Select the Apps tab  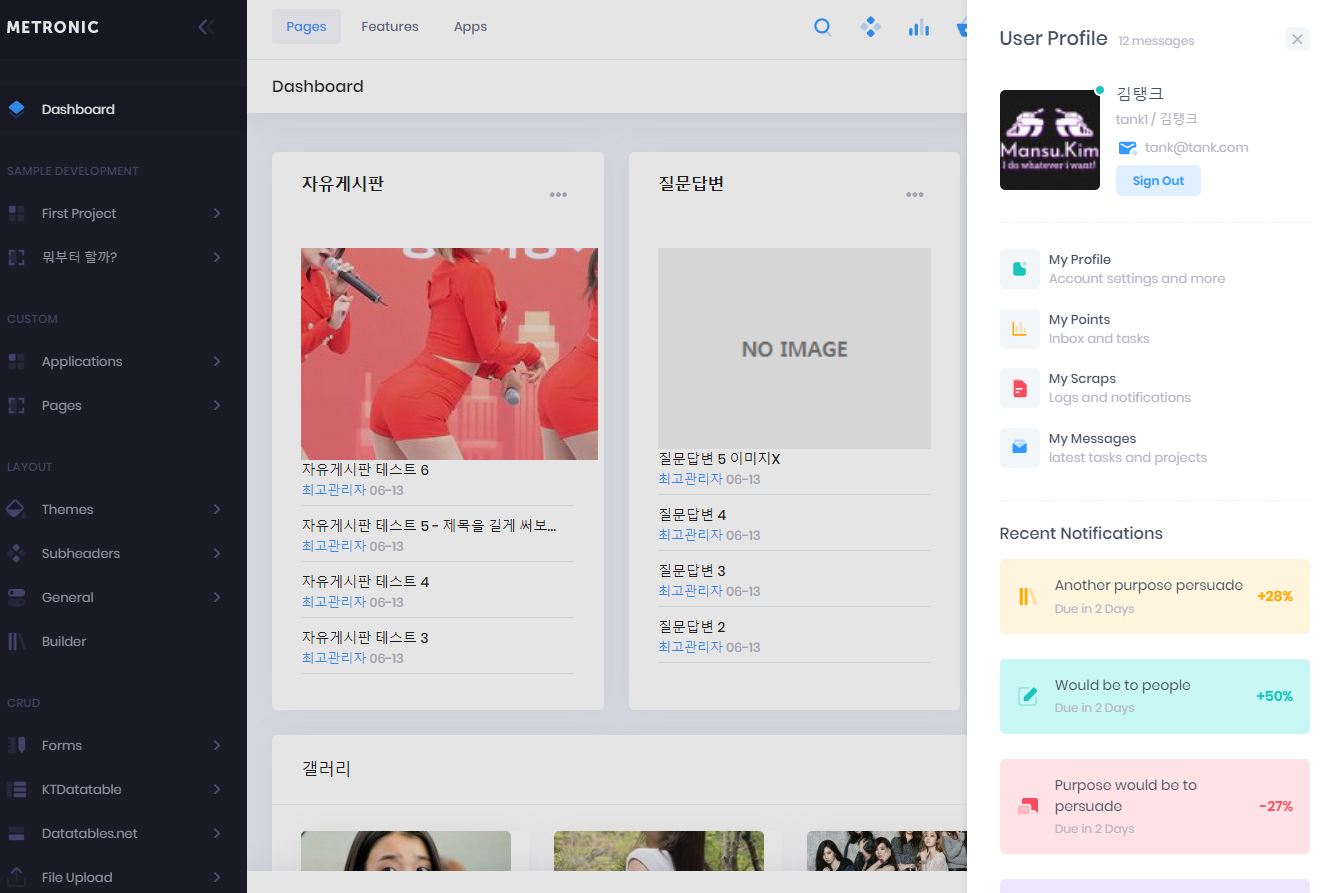470,27
